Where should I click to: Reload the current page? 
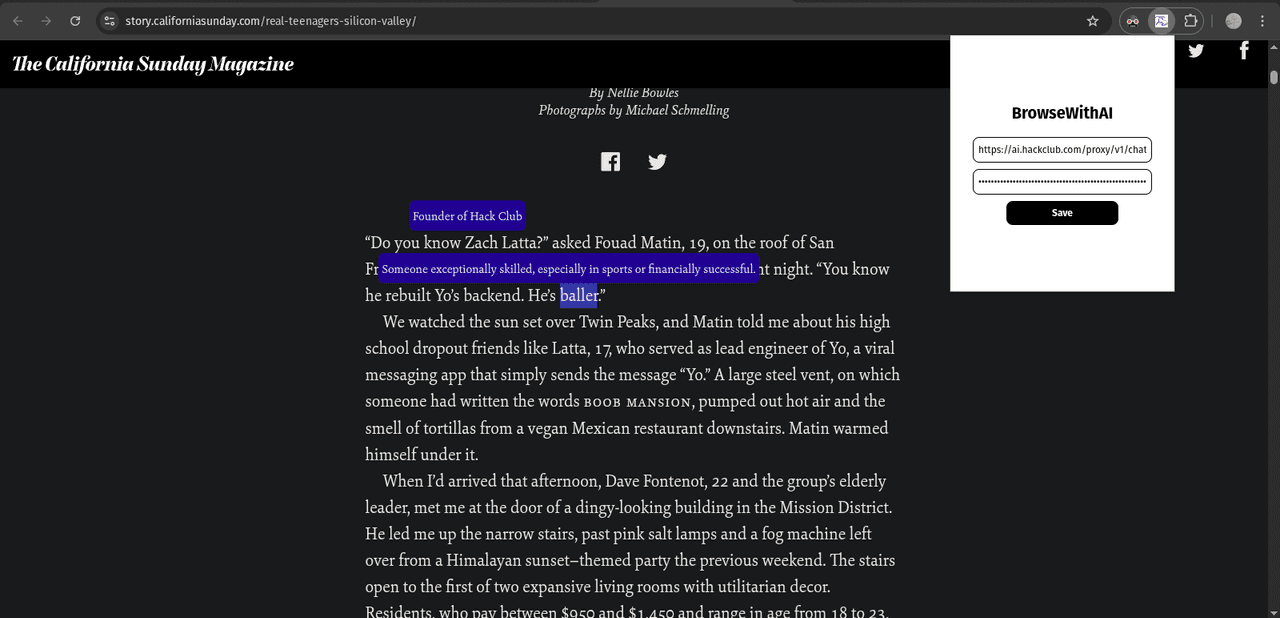pos(75,21)
